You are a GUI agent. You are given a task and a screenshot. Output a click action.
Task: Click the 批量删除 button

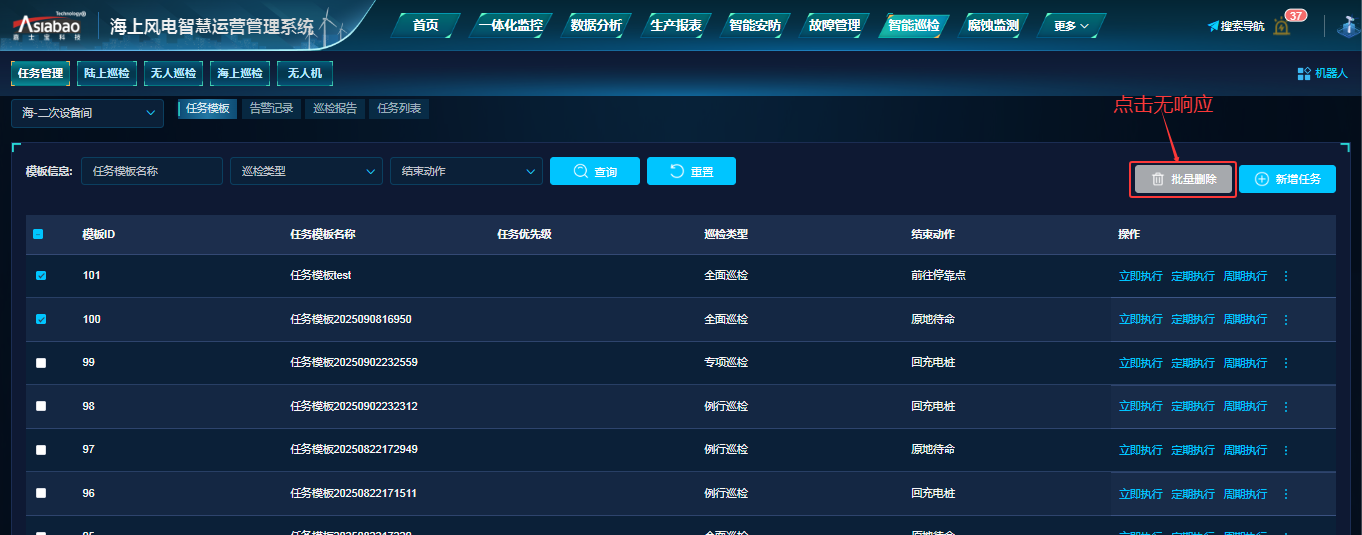click(x=1183, y=179)
